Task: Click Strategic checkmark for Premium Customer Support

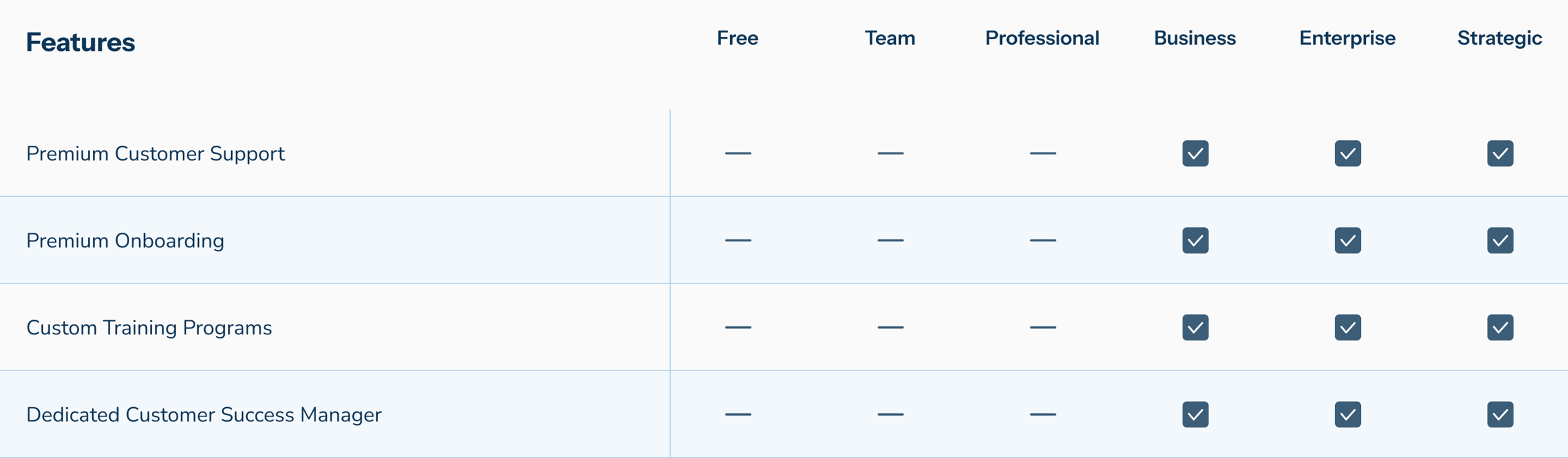Action: 1500,154
